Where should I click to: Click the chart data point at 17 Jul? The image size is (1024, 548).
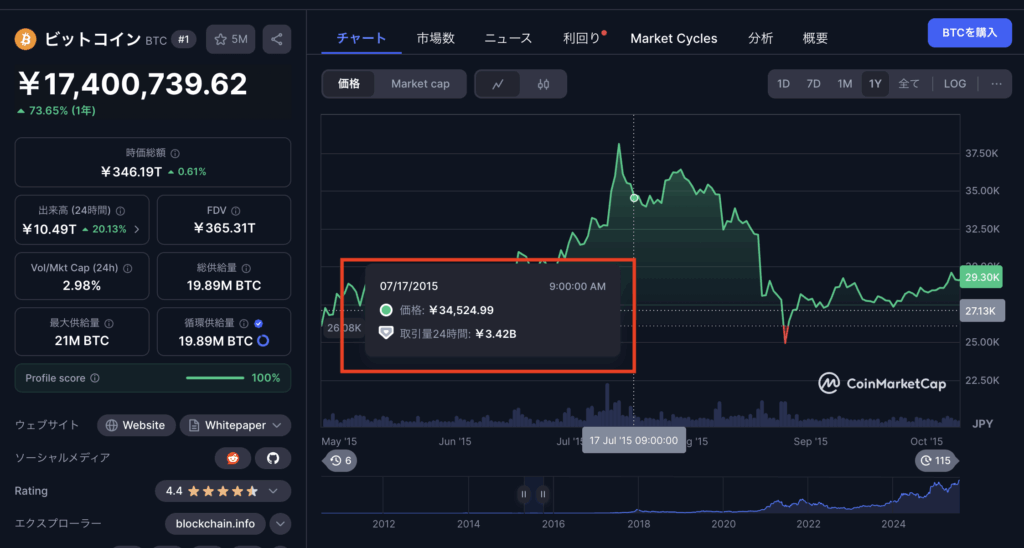tap(633, 198)
